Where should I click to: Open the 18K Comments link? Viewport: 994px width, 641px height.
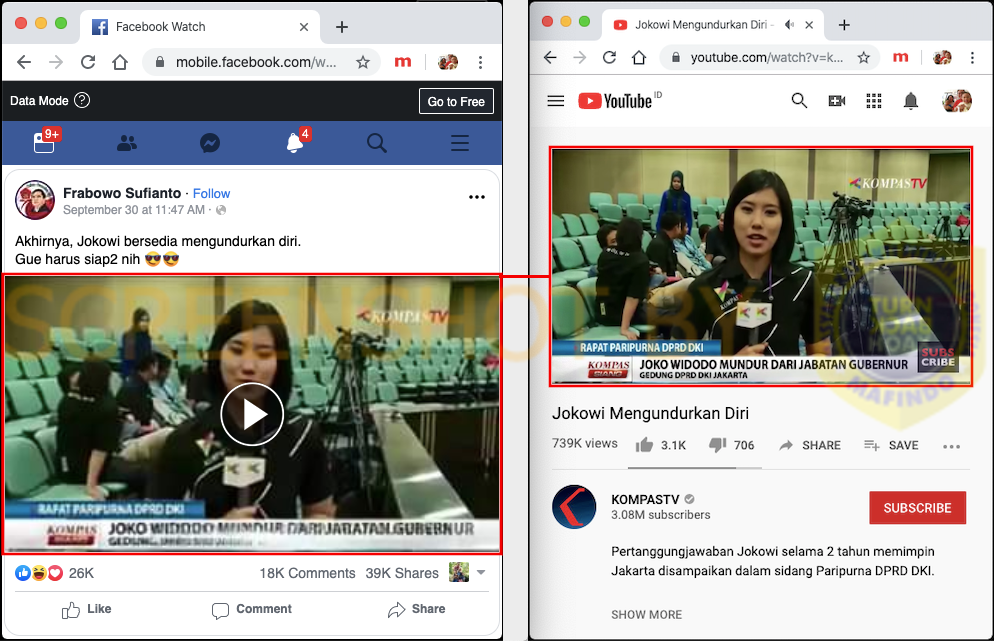307,573
